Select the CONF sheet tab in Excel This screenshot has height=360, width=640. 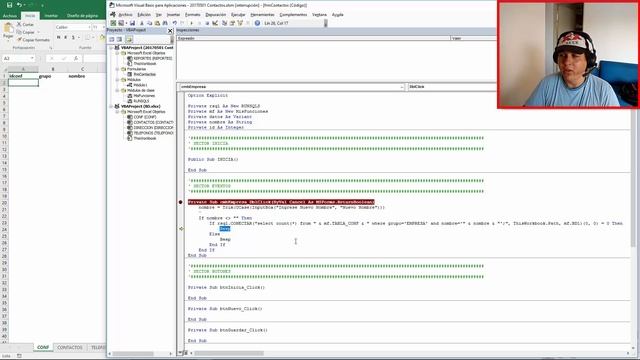pyautogui.click(x=43, y=347)
